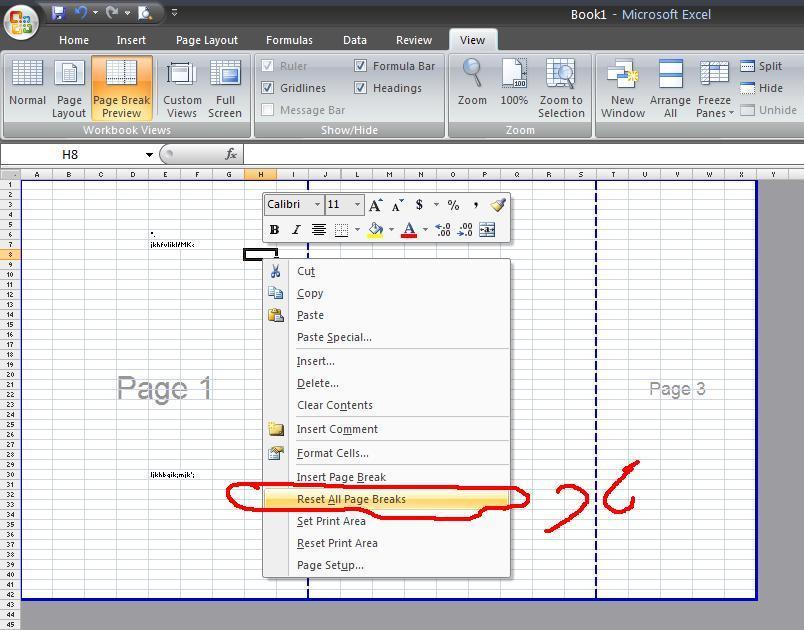804x630 pixels.
Task: Toggle the Gridlines checkbox
Action: 268,88
